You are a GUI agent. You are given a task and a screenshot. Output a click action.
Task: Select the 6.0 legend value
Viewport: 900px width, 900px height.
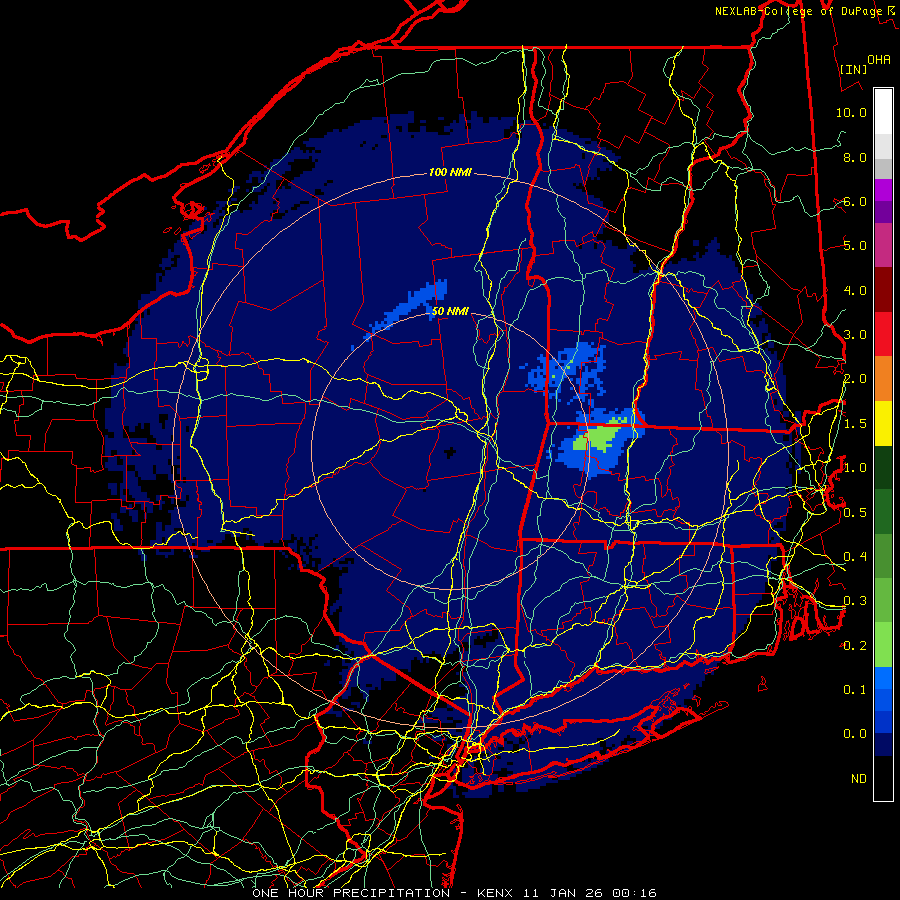(855, 201)
